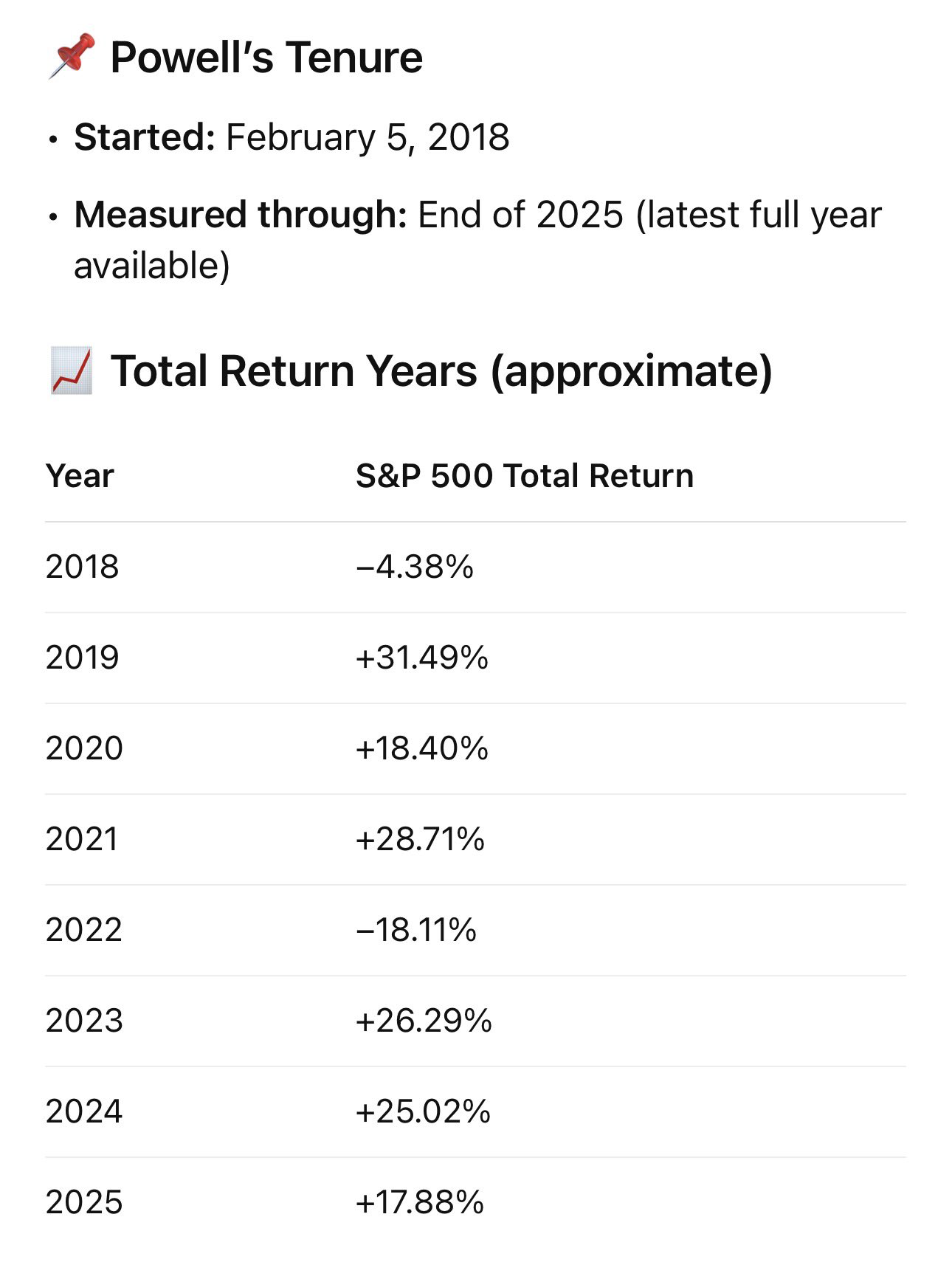This screenshot has height=1262, width=952.
Task: Select the Total Return Years heading
Action: (441, 370)
